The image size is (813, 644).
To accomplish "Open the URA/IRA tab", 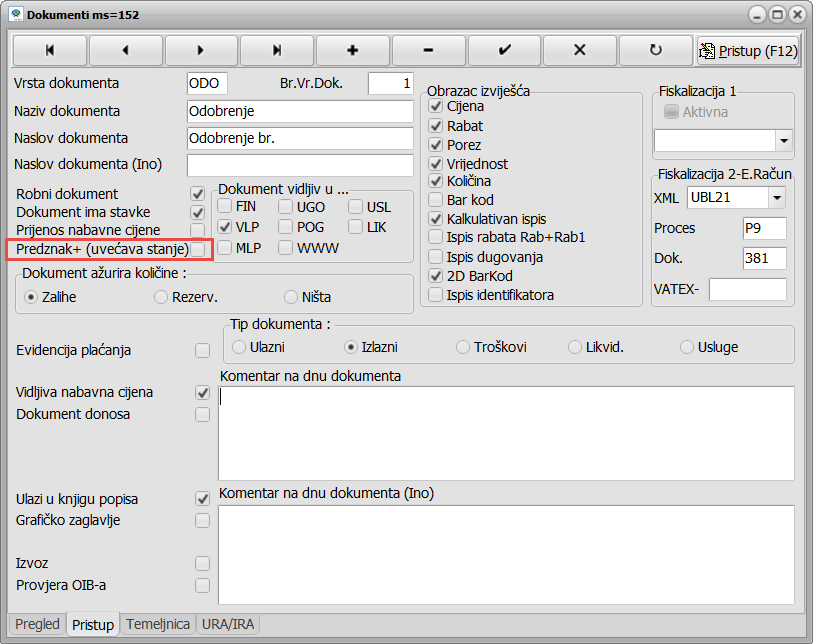I will [229, 624].
